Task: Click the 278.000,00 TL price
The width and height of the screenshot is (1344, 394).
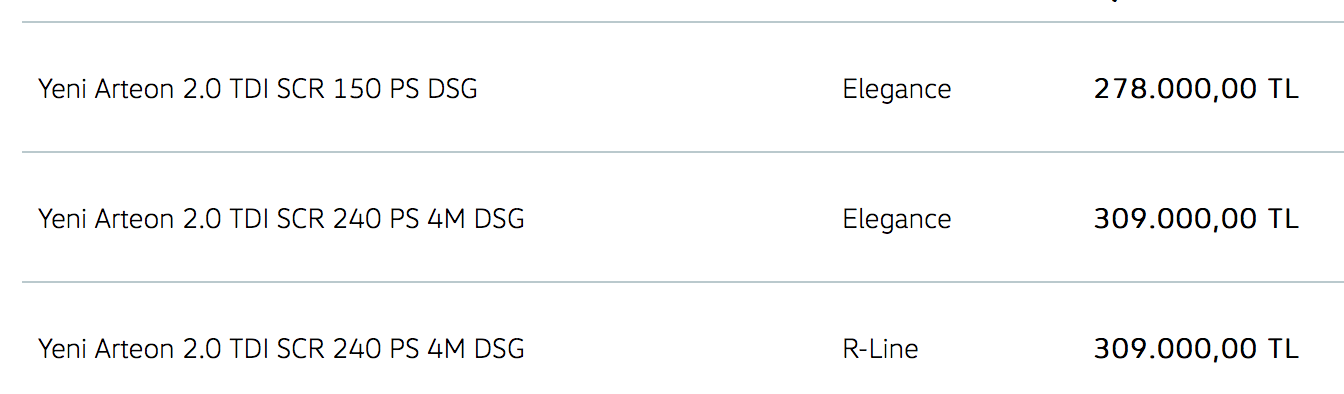Action: (x=1196, y=89)
